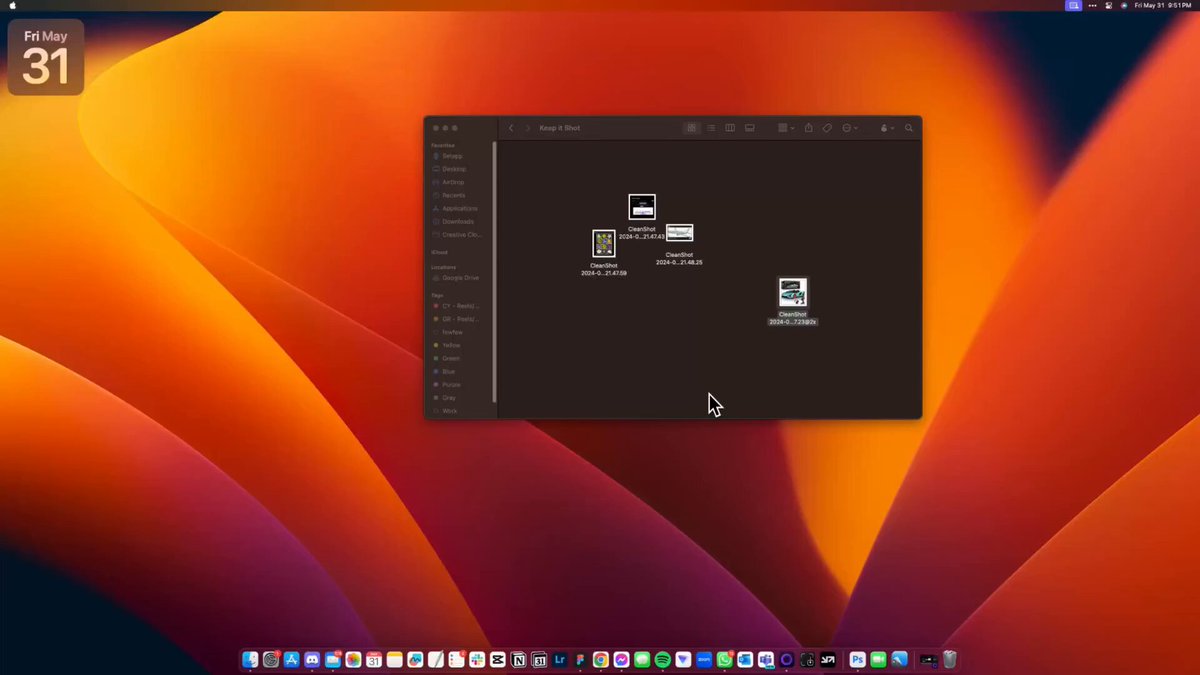This screenshot has width=1200, height=675.
Task: Open Setapp in Finder sidebar
Action: pos(453,156)
